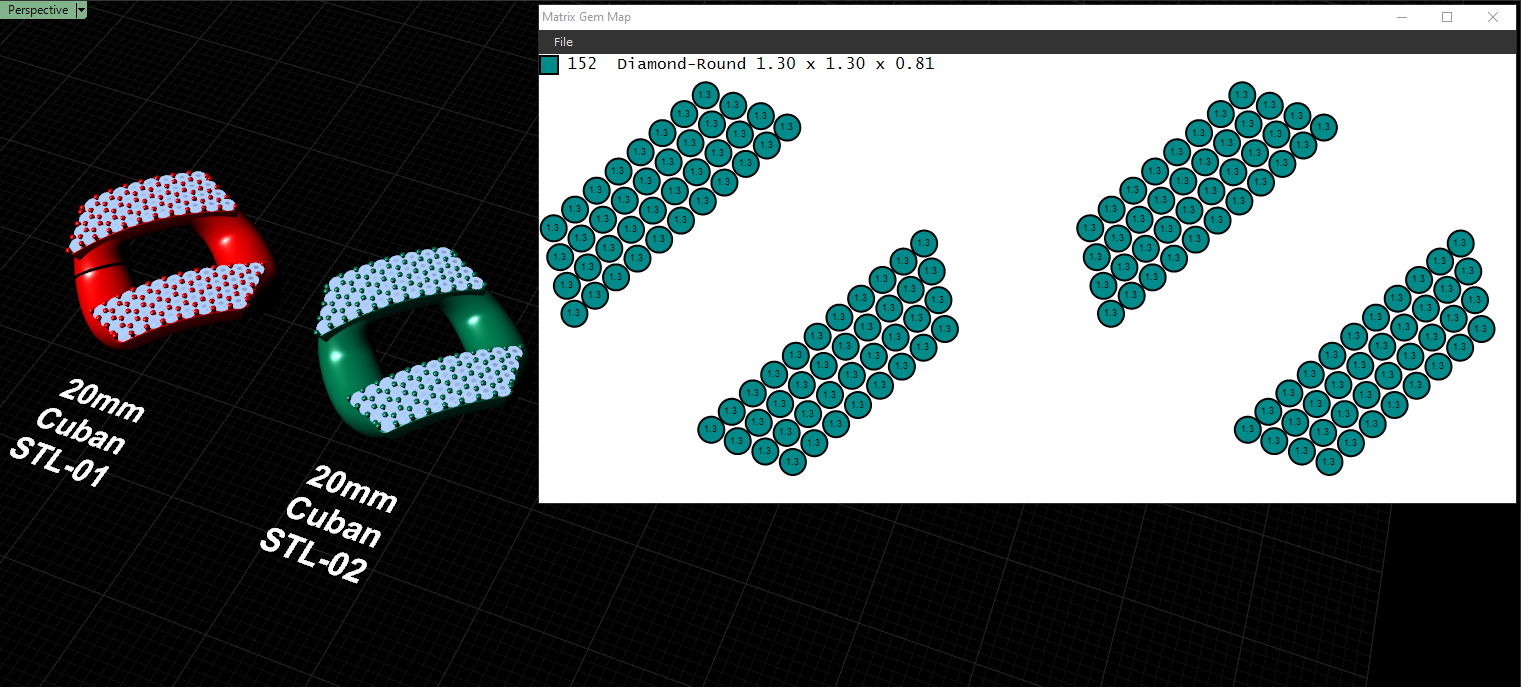Open the File menu in Matrix Gem Map
This screenshot has width=1521, height=687.
(563, 42)
